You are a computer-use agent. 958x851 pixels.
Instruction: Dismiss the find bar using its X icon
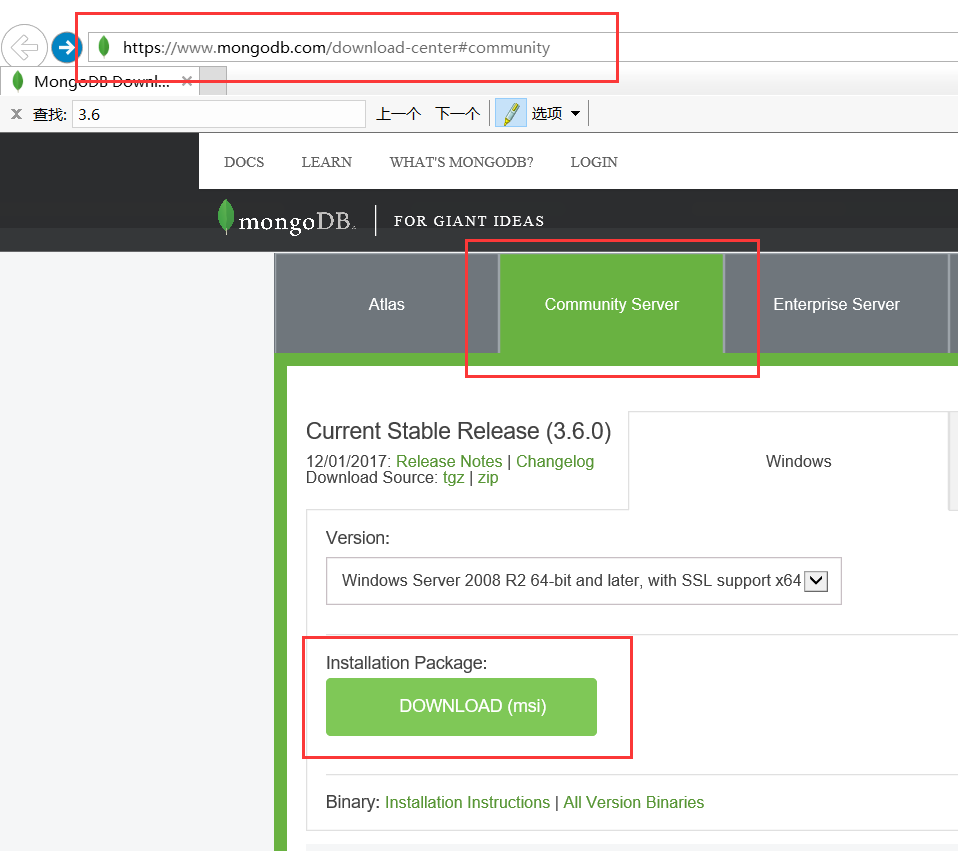tap(15, 113)
